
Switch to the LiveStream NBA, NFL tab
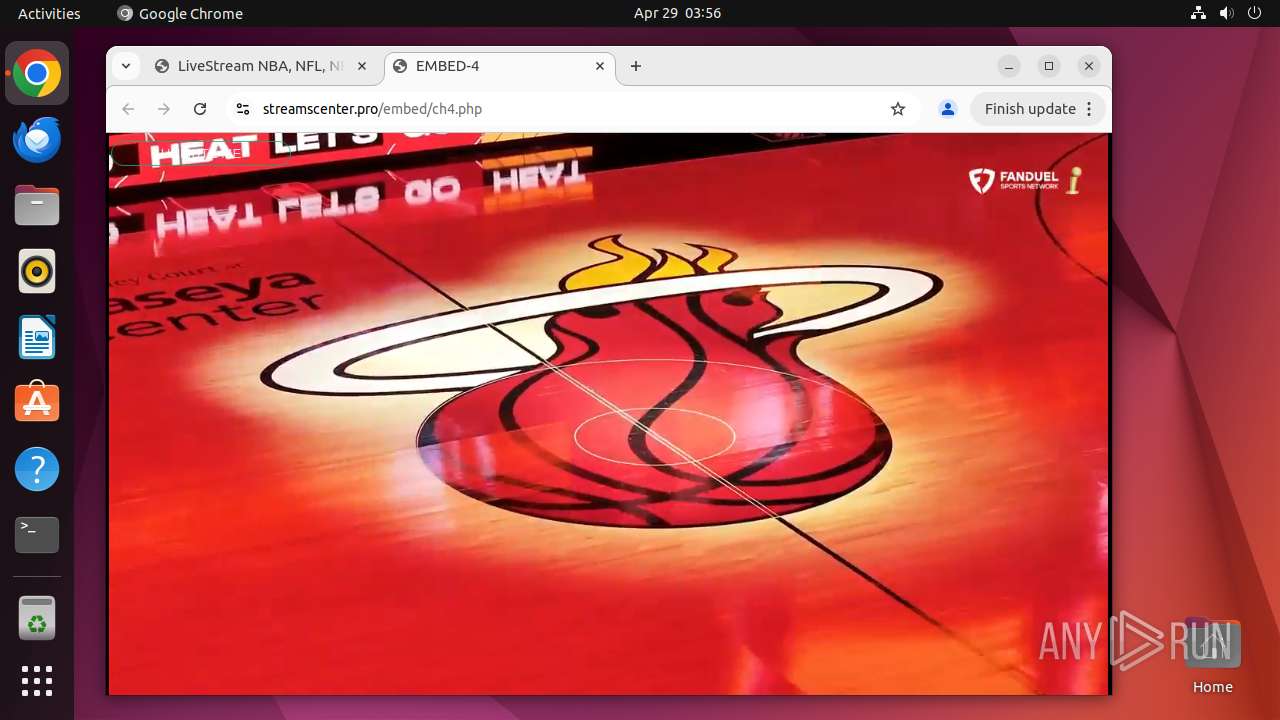click(x=263, y=66)
